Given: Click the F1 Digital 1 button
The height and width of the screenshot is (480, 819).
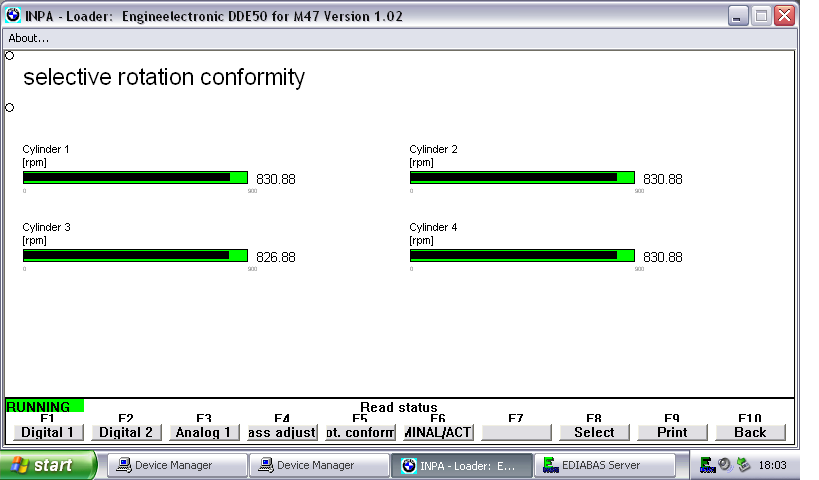Looking at the screenshot, I should [48, 432].
